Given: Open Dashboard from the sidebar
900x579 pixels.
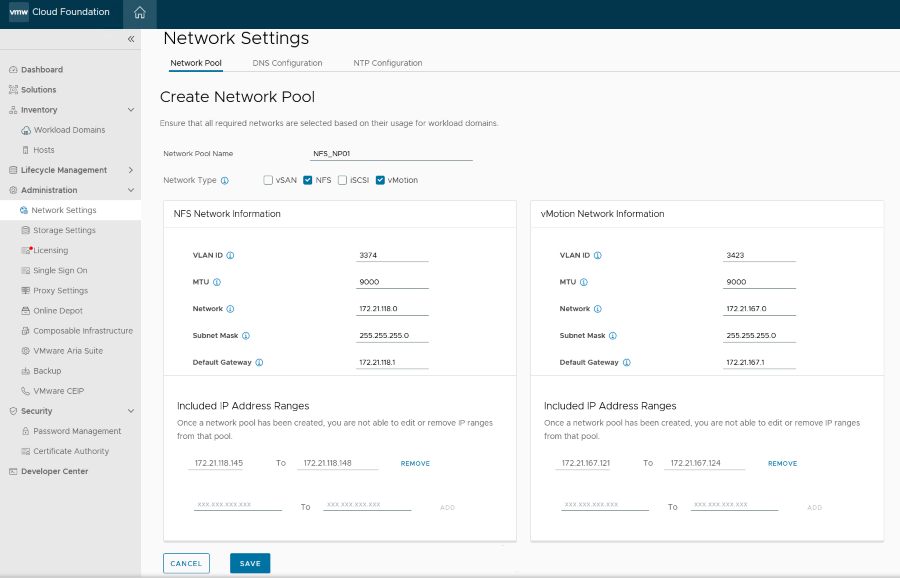Looking at the screenshot, I should point(42,70).
